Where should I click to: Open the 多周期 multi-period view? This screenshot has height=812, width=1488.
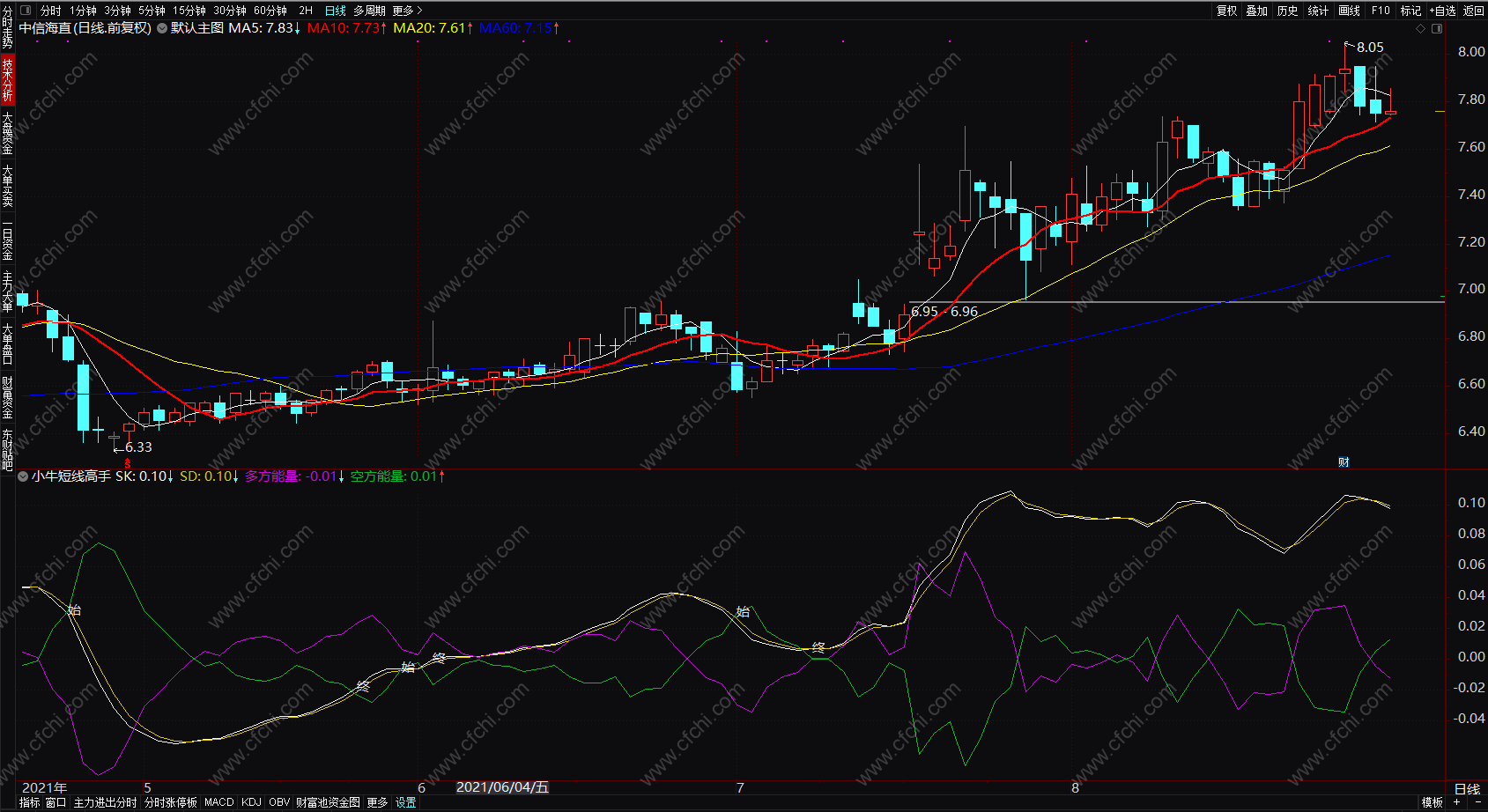pos(370,11)
